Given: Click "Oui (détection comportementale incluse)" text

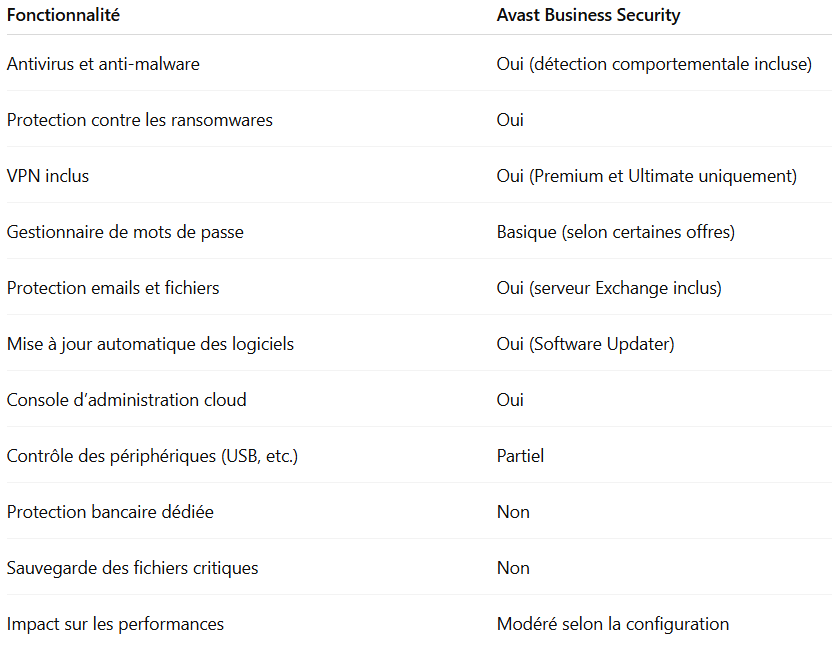Looking at the screenshot, I should pyautogui.click(x=653, y=64).
